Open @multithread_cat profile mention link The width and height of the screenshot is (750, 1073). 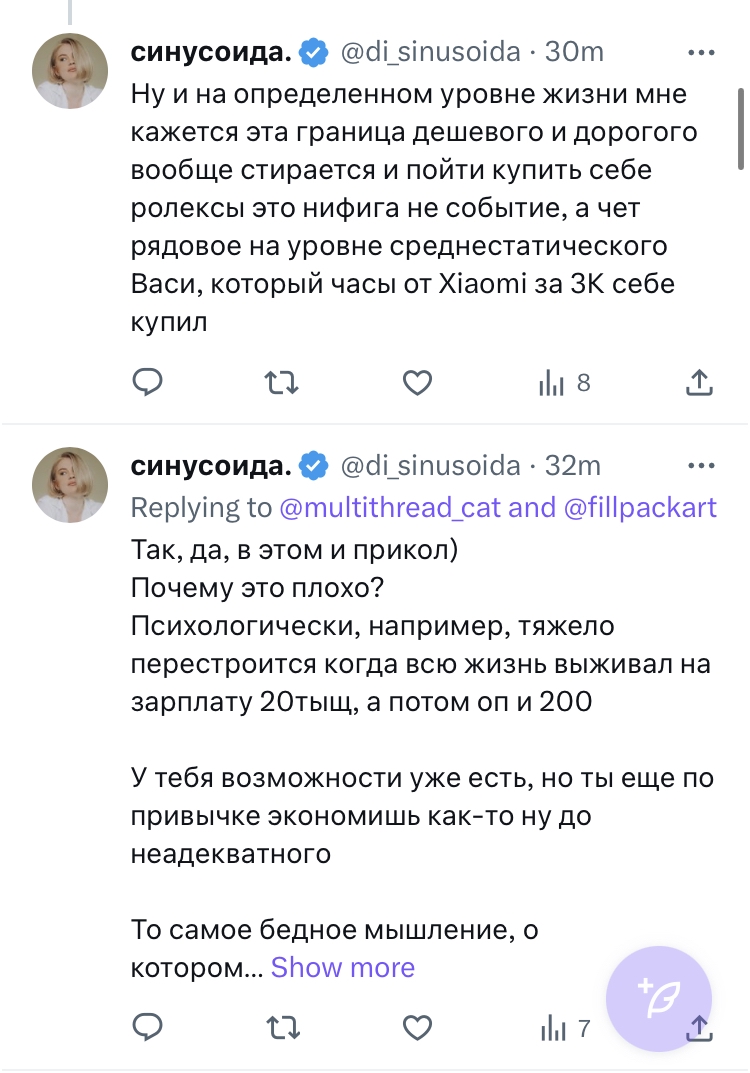(390, 507)
